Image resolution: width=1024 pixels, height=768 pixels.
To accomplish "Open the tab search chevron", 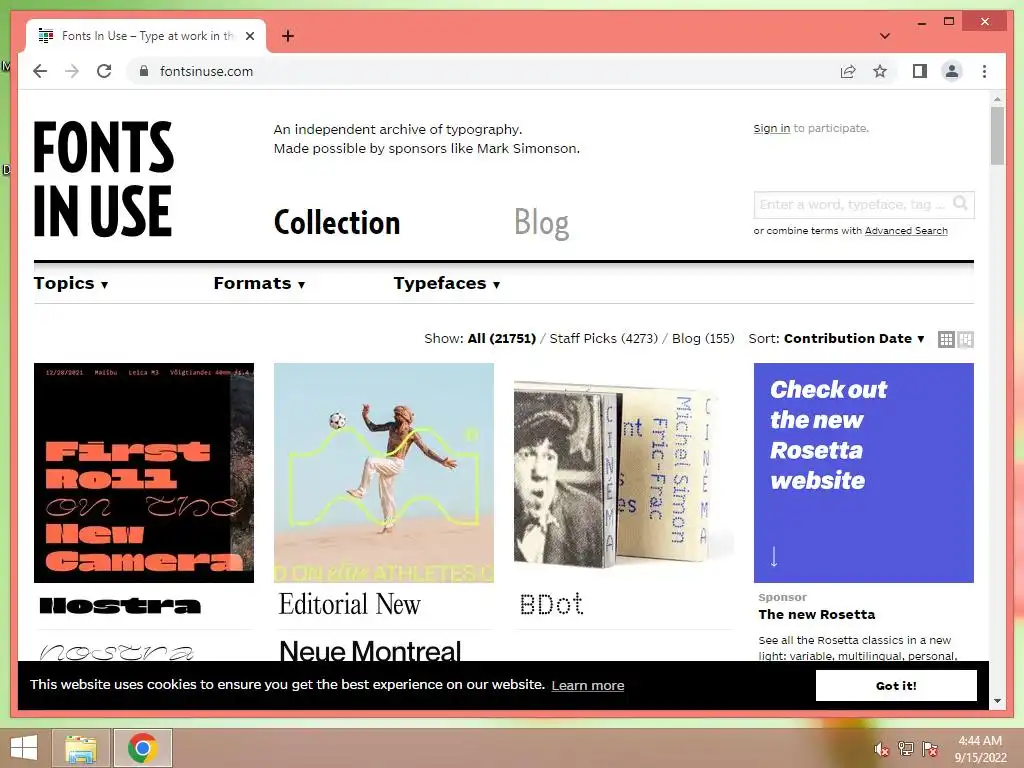I will [x=884, y=36].
